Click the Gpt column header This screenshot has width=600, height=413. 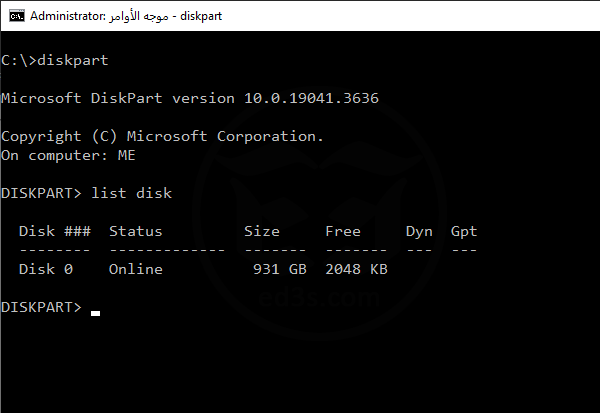point(464,231)
